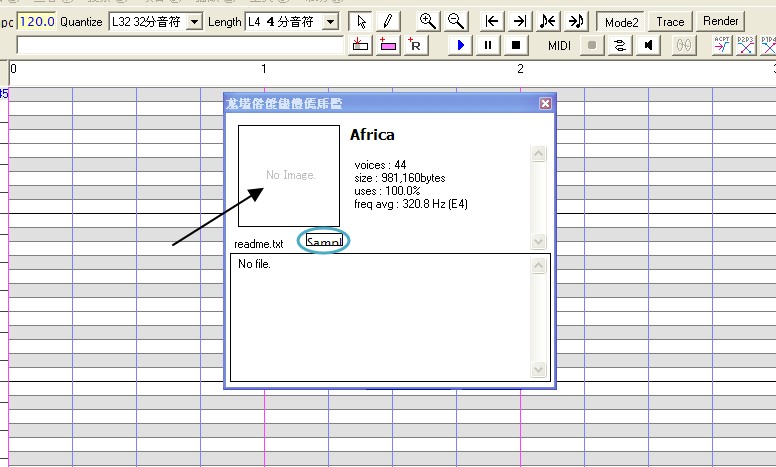Click info panel scrollbar down arrow
Viewport: 776px width, 467px height.
pos(538,241)
